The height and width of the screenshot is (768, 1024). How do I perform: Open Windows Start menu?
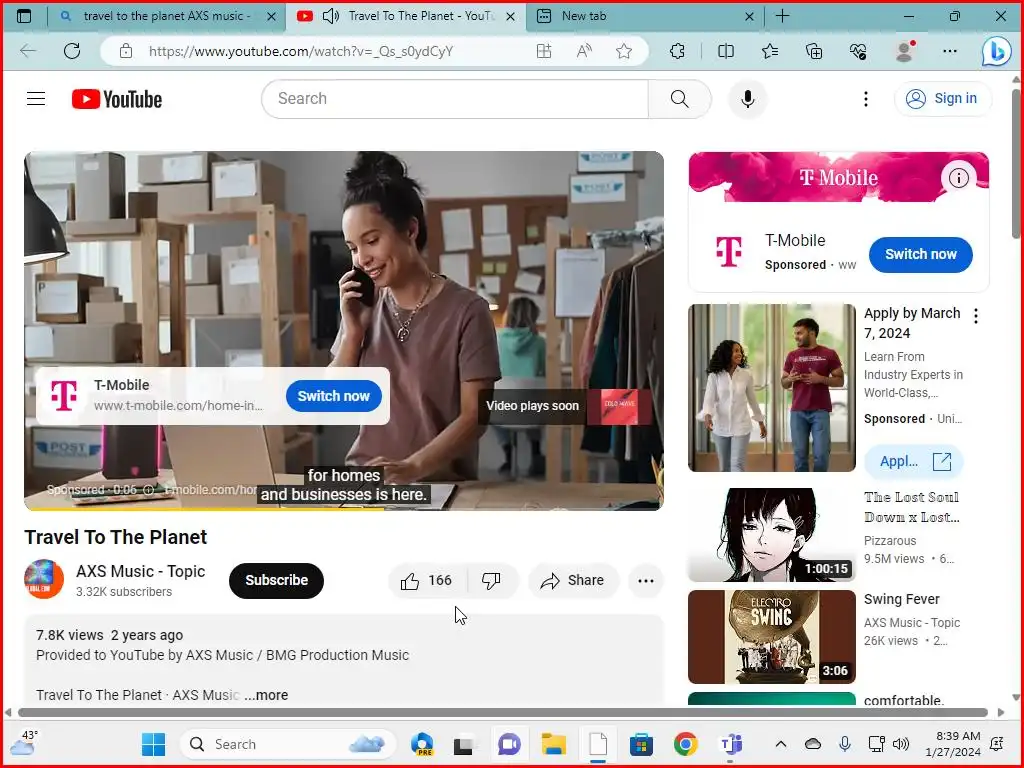click(x=153, y=744)
